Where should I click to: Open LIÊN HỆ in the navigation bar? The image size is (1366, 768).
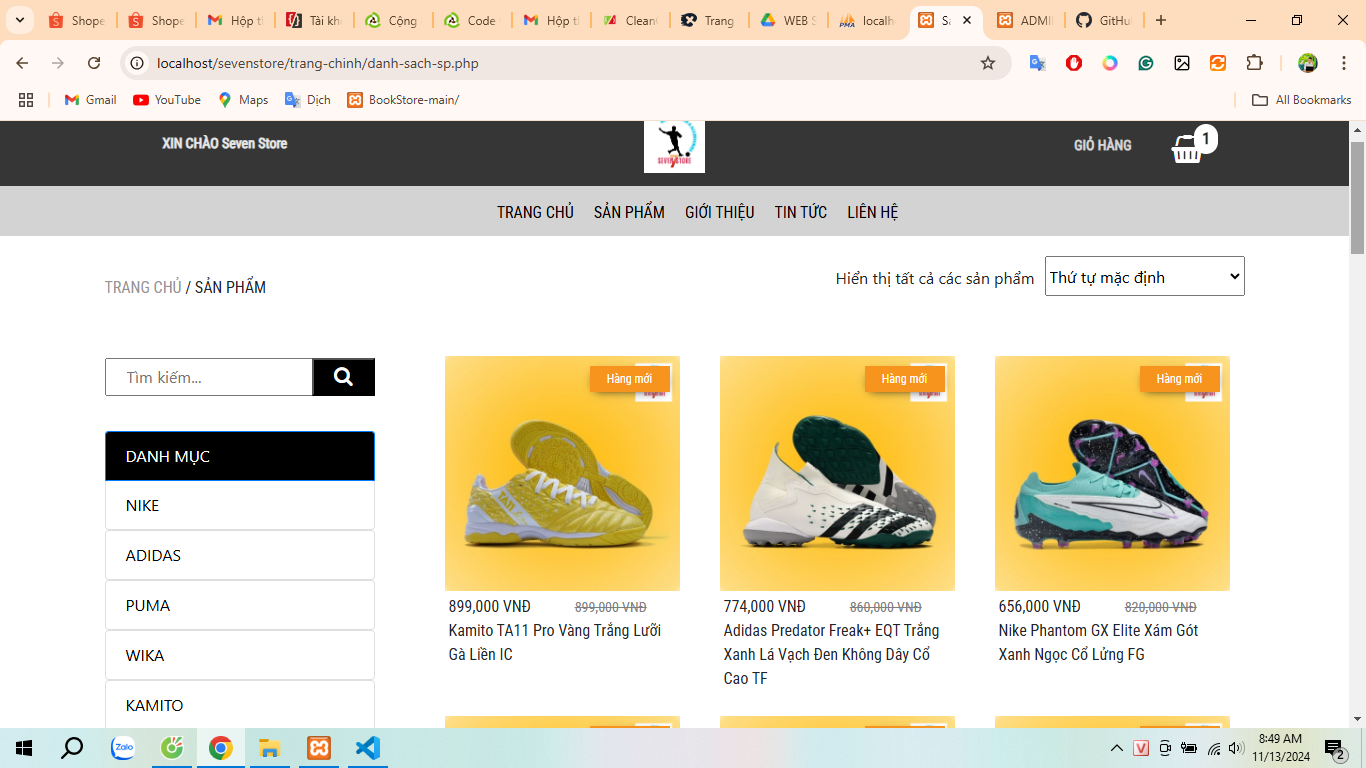873,212
